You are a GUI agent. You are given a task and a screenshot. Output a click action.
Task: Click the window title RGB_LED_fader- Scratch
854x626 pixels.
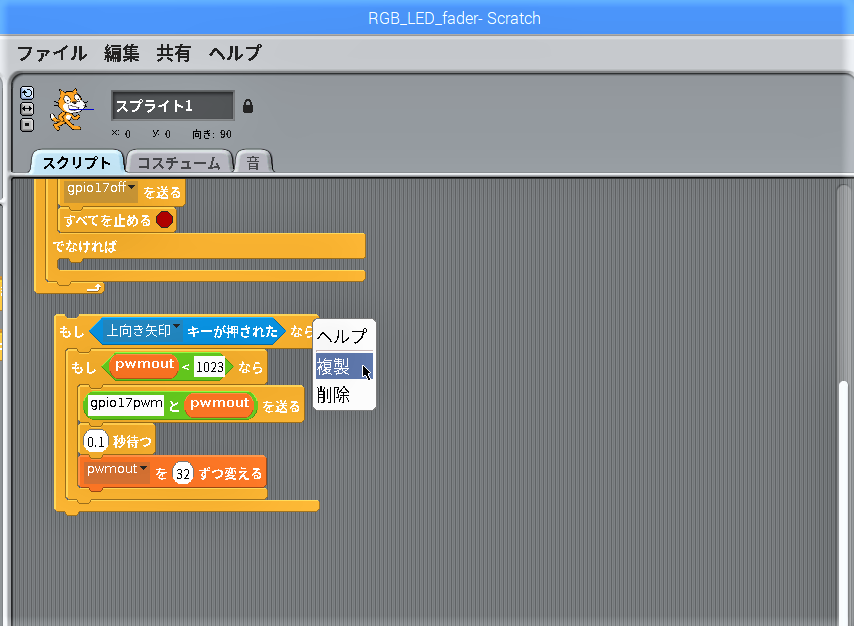click(454, 18)
